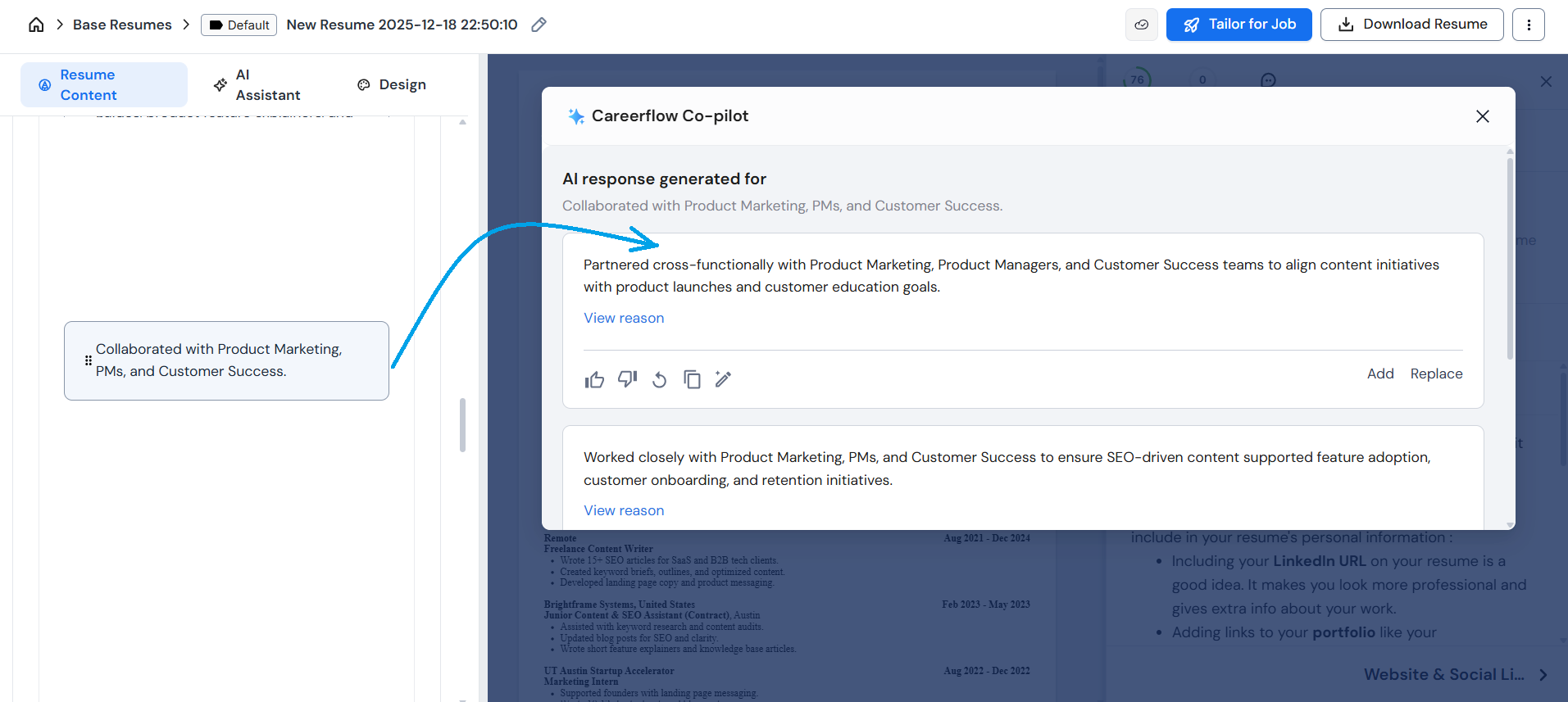Click the New Resume 2025-12-18 title
Image resolution: width=1568 pixels, height=702 pixels.
click(402, 25)
